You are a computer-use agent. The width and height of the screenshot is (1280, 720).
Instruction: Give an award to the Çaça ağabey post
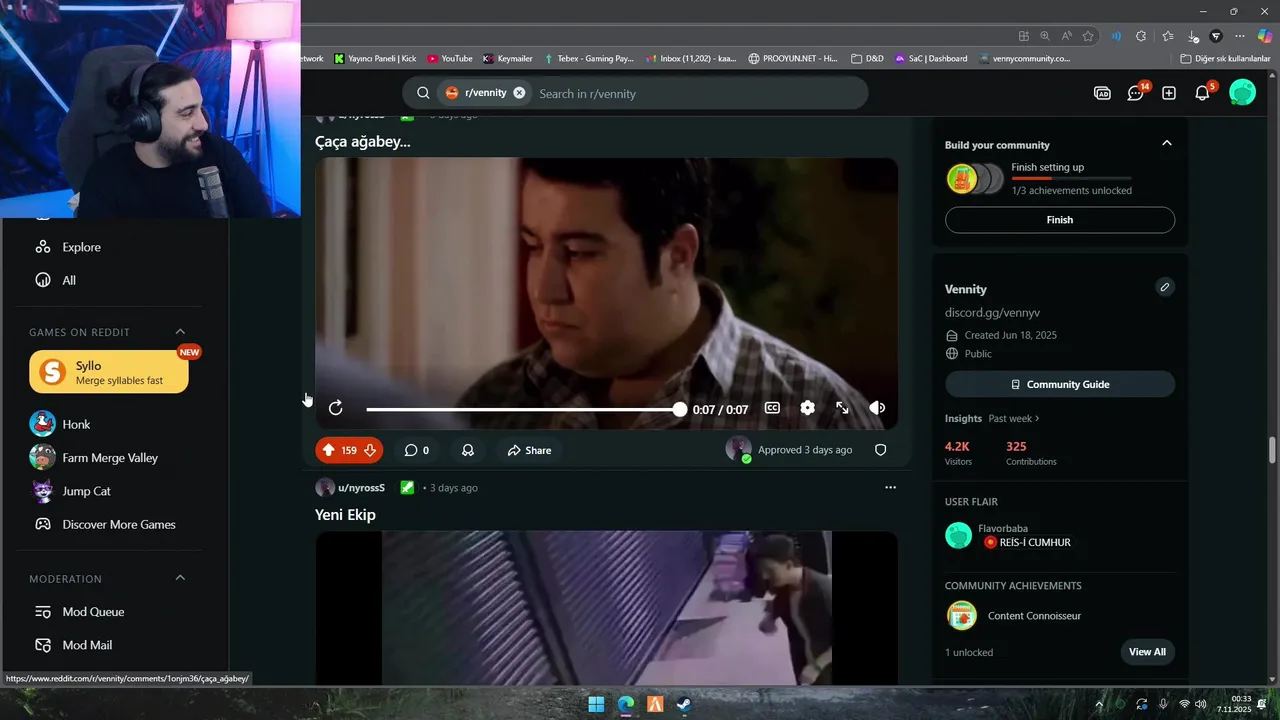coord(467,450)
